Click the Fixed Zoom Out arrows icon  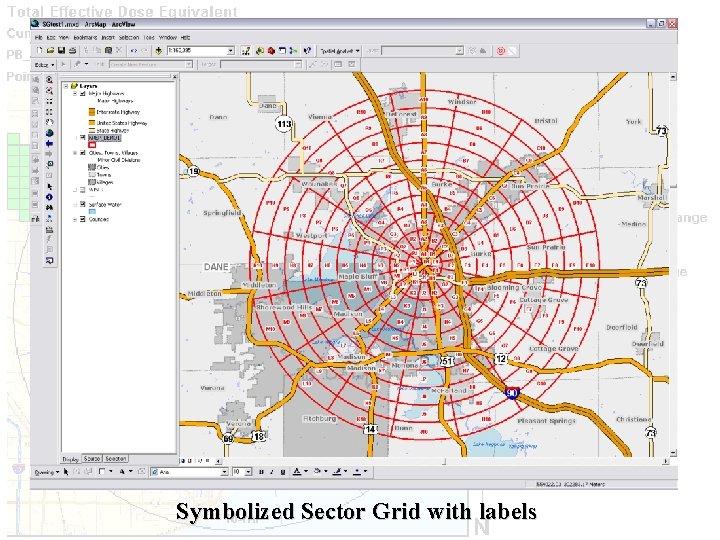(x=49, y=112)
